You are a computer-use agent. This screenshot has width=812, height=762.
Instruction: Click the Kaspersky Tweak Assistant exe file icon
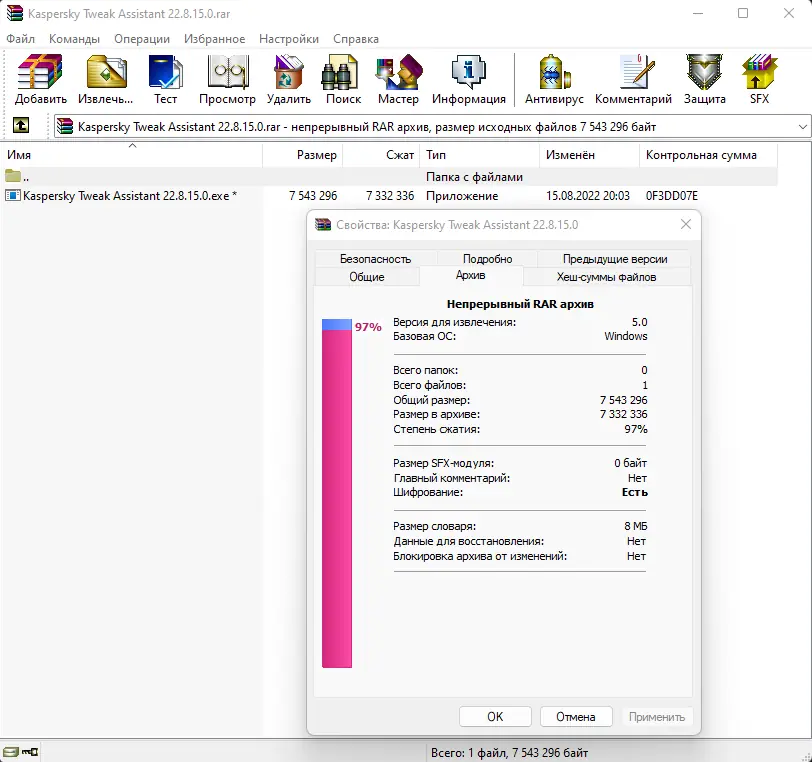click(x=12, y=195)
